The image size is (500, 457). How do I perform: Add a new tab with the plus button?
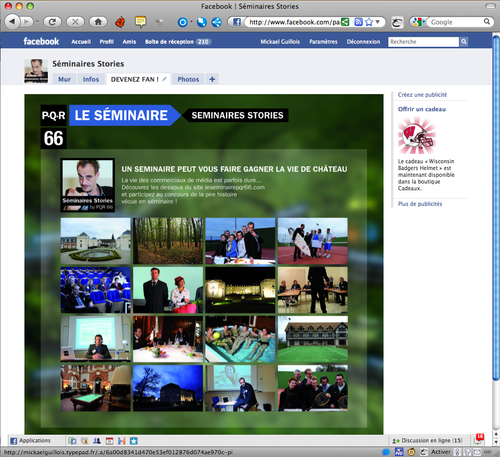point(212,79)
